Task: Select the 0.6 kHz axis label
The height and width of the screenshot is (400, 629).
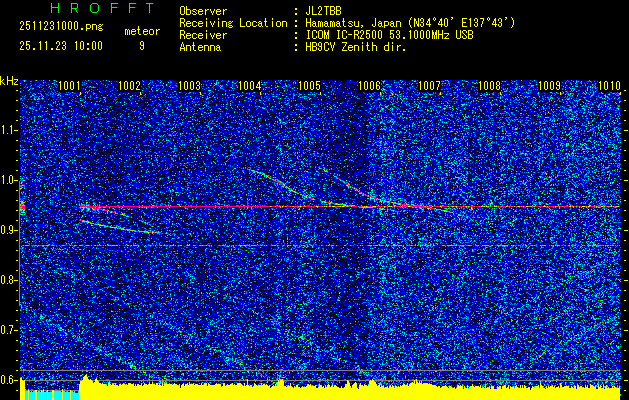Action: [x=9, y=380]
